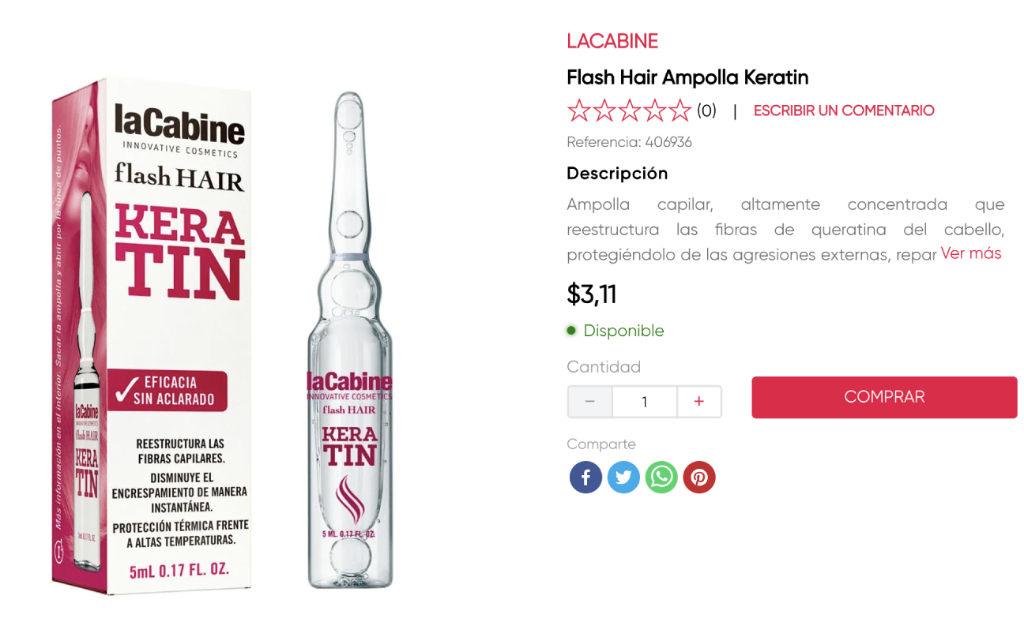
Task: Share product on Facebook
Action: click(x=586, y=477)
